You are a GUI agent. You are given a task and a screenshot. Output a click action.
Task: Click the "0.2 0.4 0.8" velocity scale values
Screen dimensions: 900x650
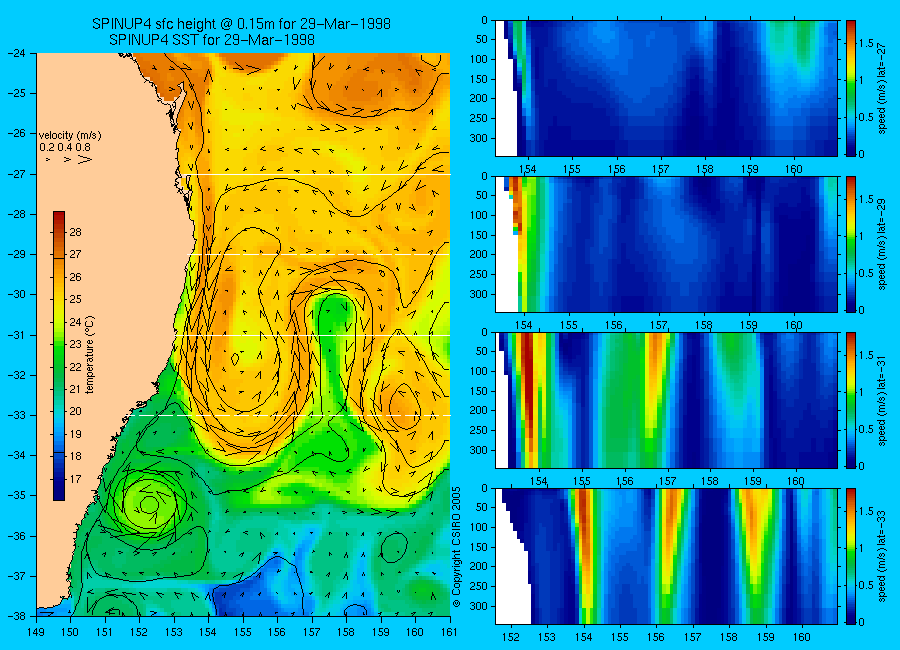(65, 148)
